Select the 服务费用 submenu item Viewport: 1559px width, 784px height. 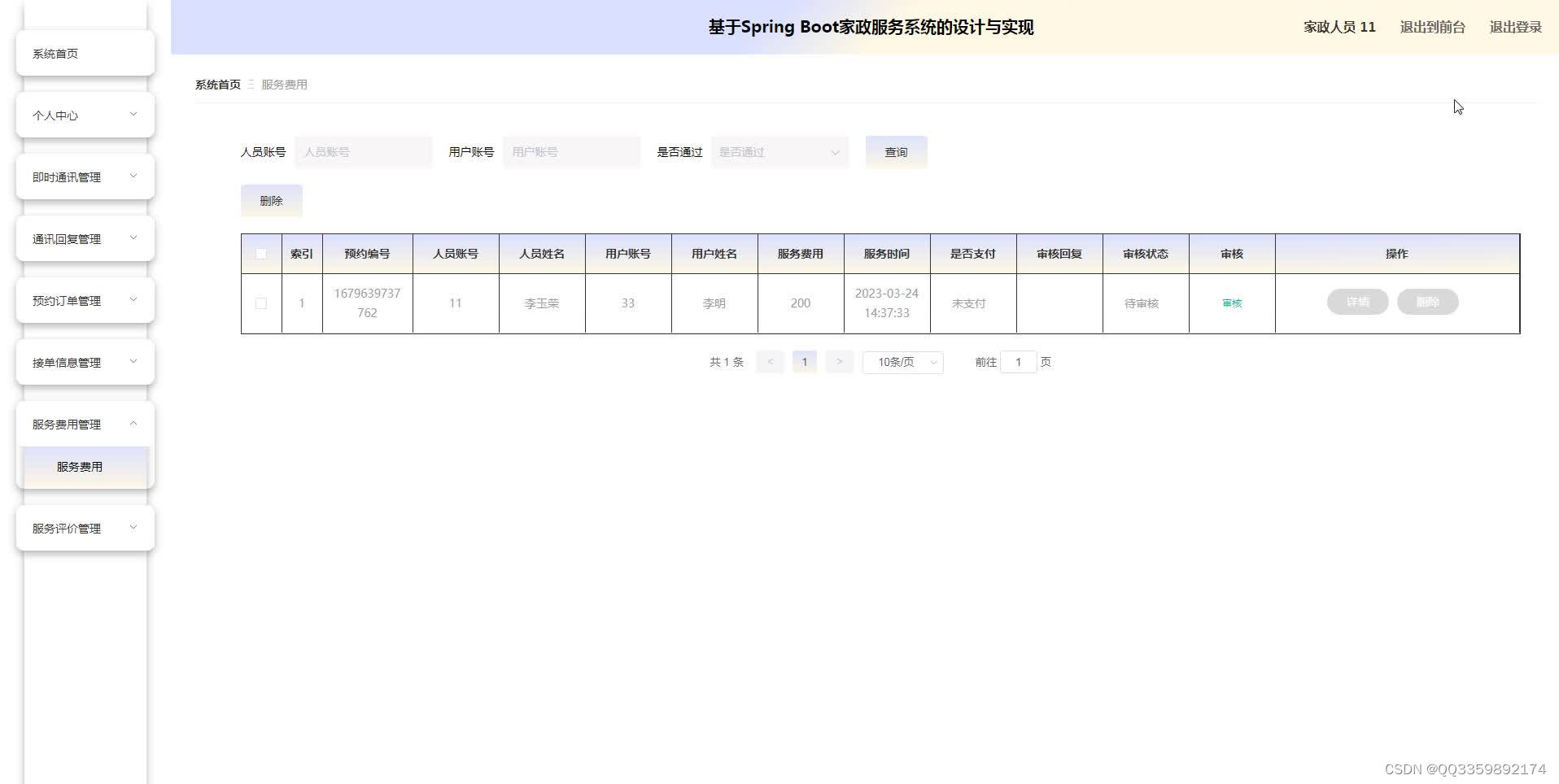[85, 467]
